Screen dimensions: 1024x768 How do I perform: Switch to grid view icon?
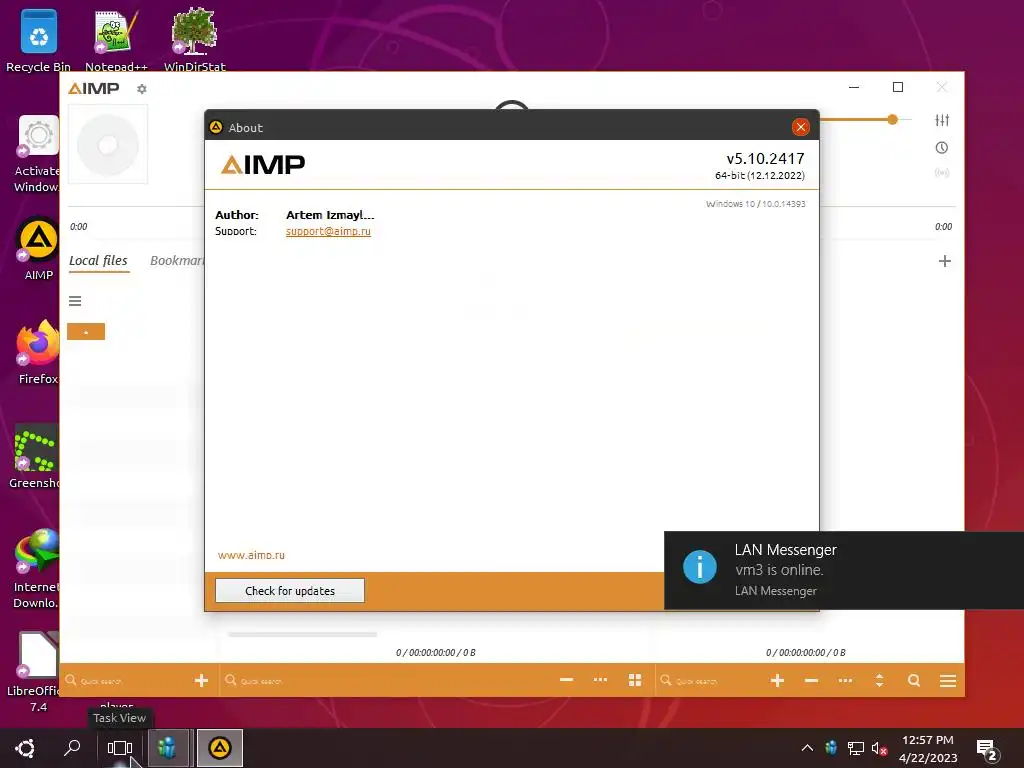pyautogui.click(x=635, y=680)
